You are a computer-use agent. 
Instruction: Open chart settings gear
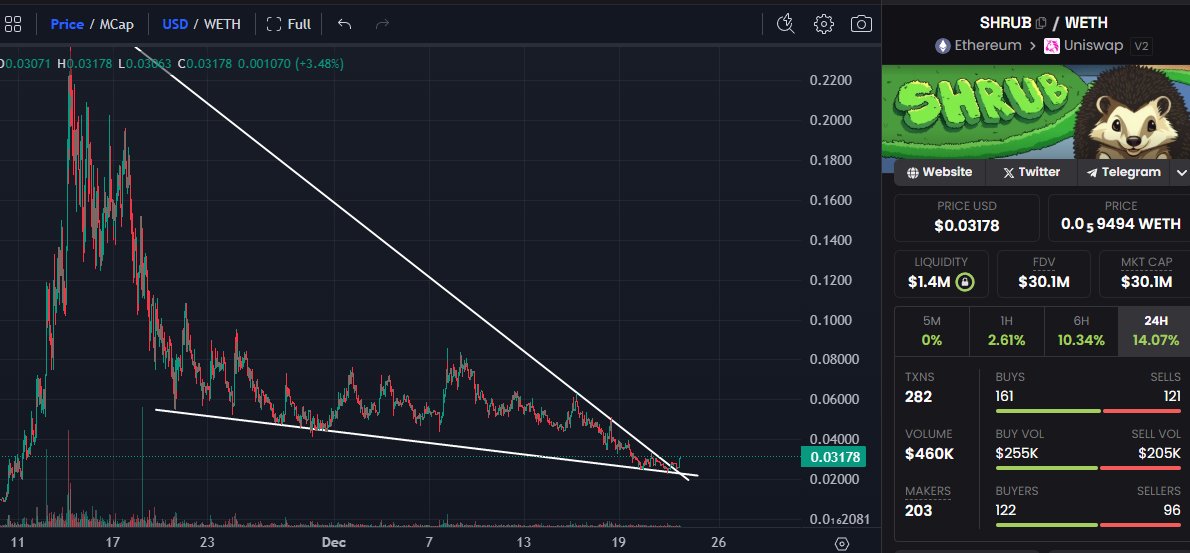[x=823, y=24]
